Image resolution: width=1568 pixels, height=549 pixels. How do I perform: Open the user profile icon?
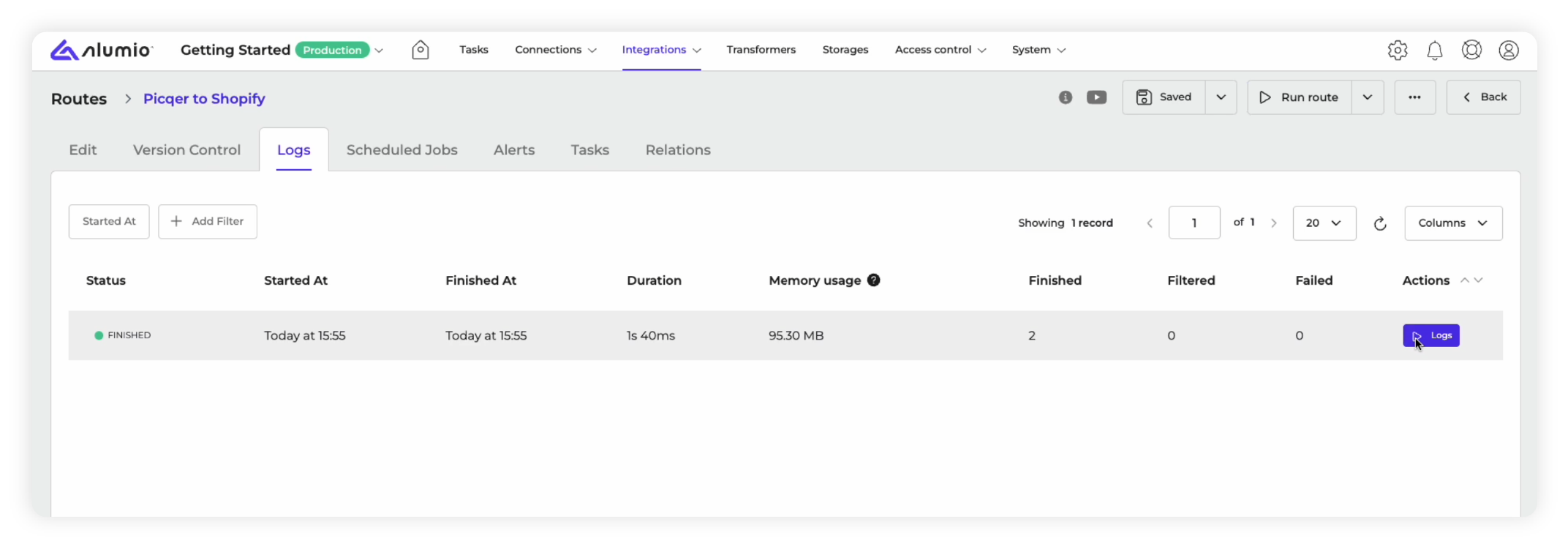[x=1509, y=50]
